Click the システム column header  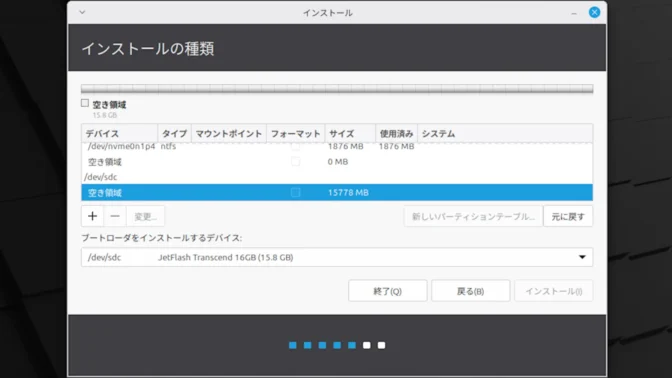tap(505, 134)
